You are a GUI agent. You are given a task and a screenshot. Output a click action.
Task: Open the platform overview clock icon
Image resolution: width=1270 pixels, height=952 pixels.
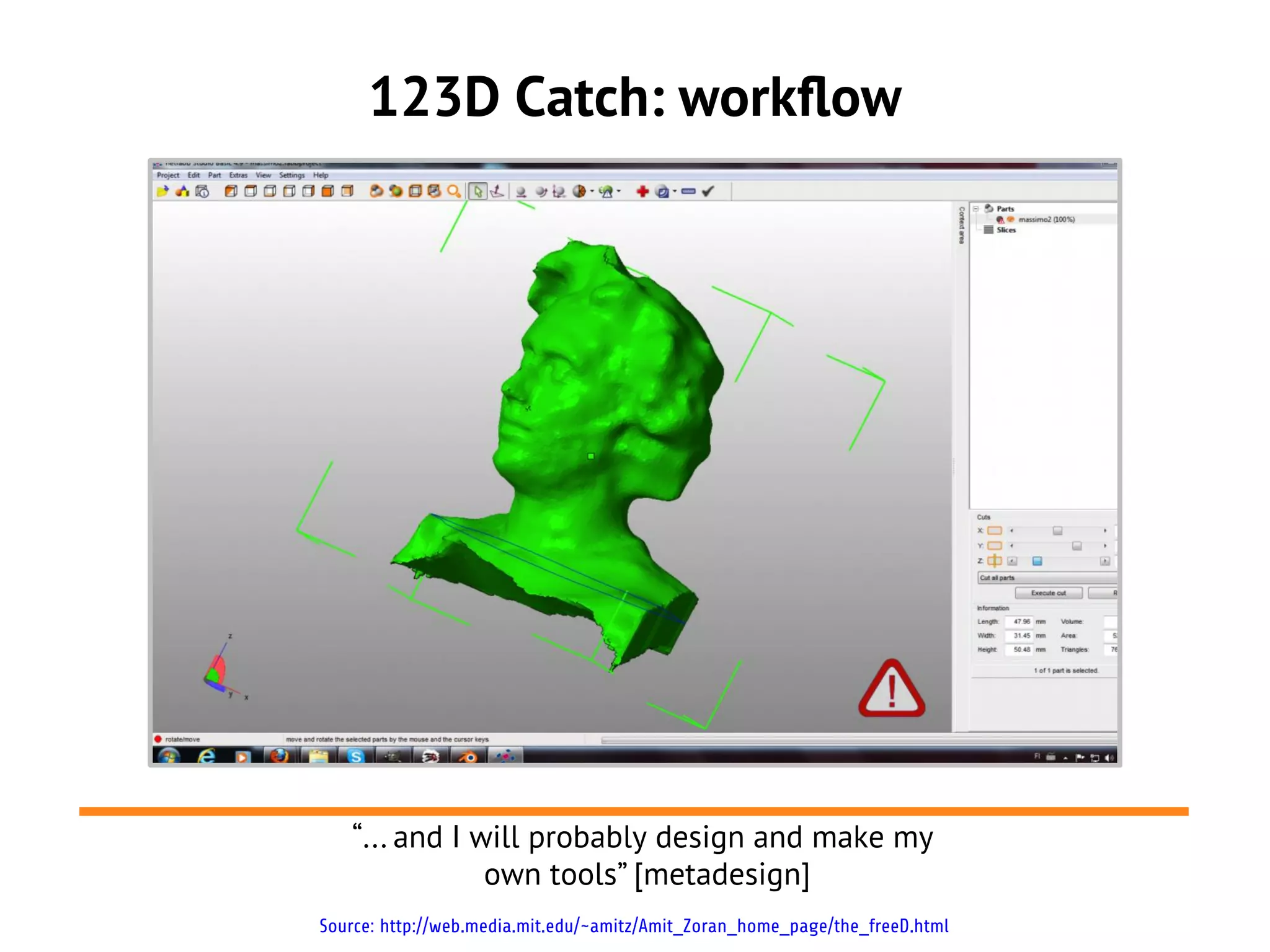pos(202,192)
